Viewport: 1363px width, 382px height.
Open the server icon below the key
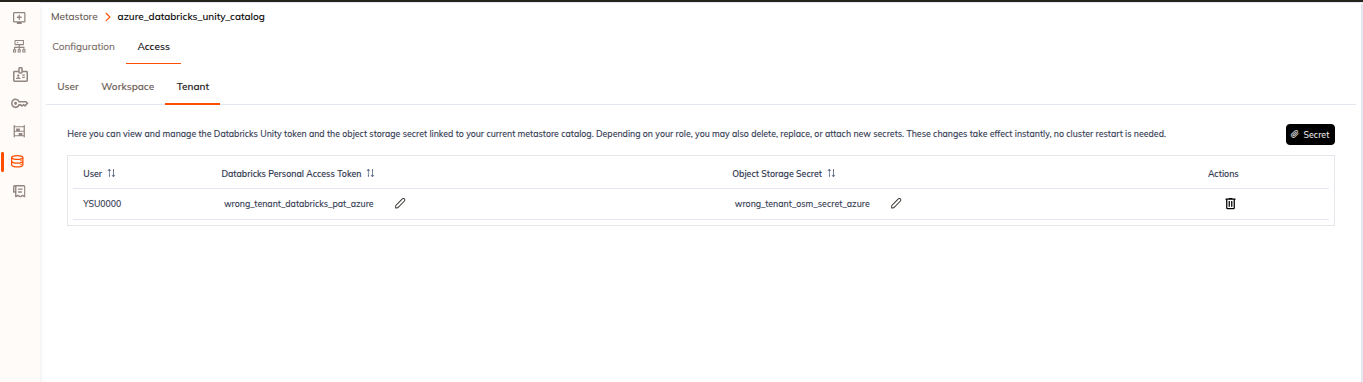tap(19, 131)
